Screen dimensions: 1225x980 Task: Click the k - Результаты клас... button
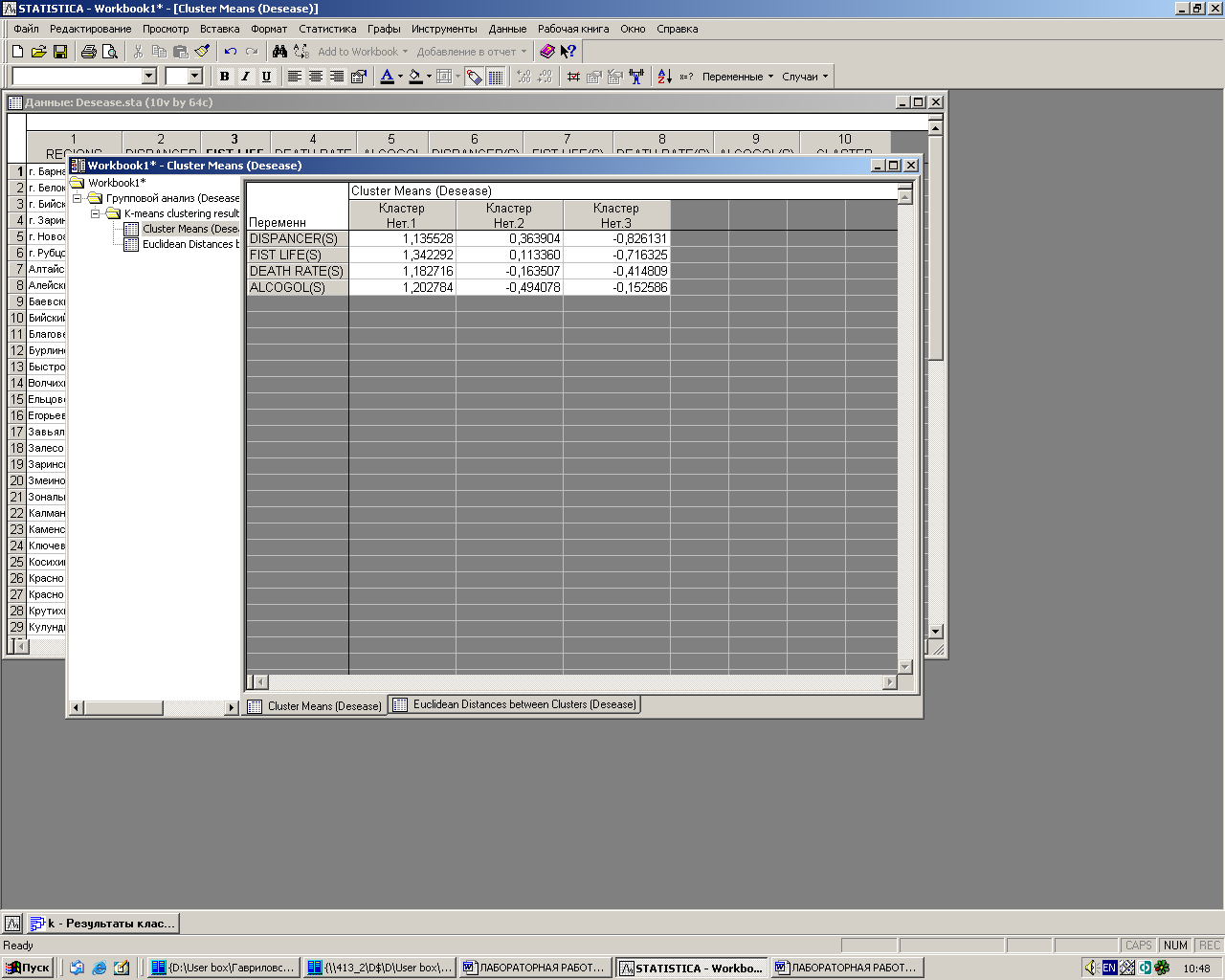(103, 924)
